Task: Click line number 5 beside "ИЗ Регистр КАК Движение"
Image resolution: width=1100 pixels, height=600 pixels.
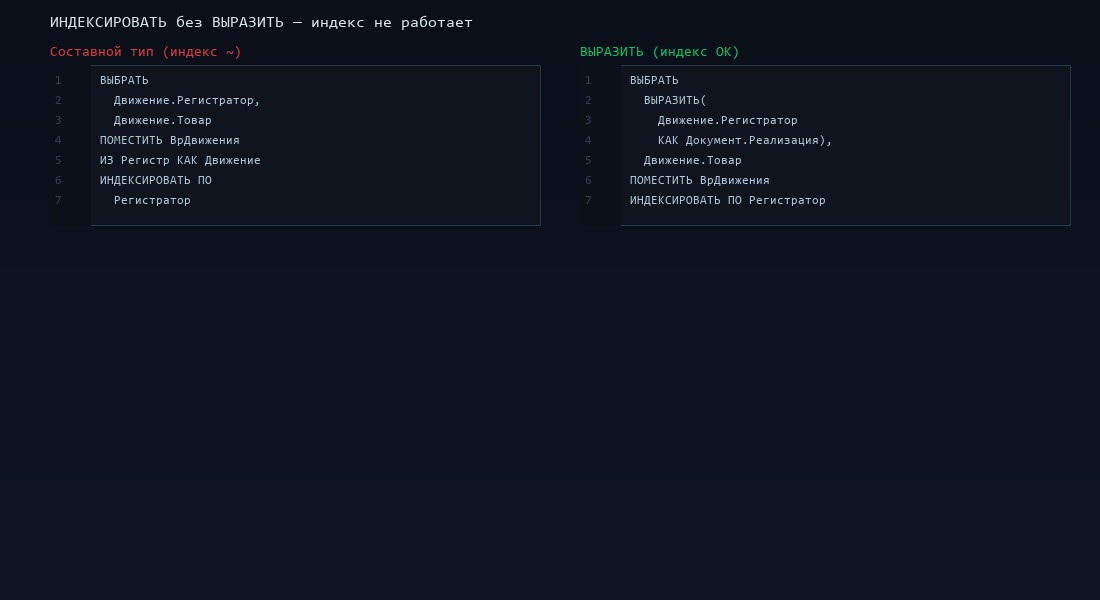Action: 58,160
